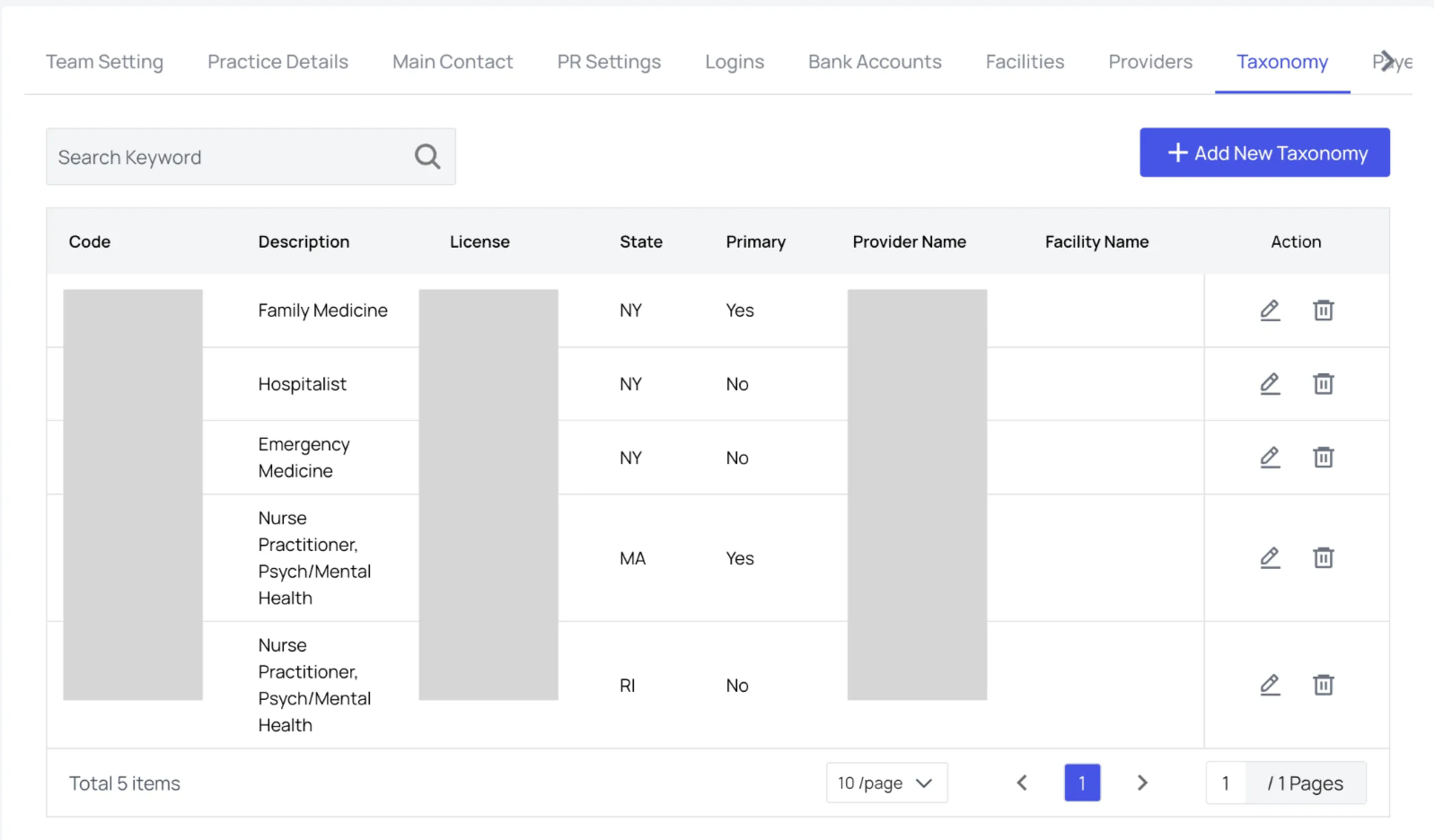The image size is (1434, 840).
Task: Click Add New Taxonomy button
Action: (x=1264, y=153)
